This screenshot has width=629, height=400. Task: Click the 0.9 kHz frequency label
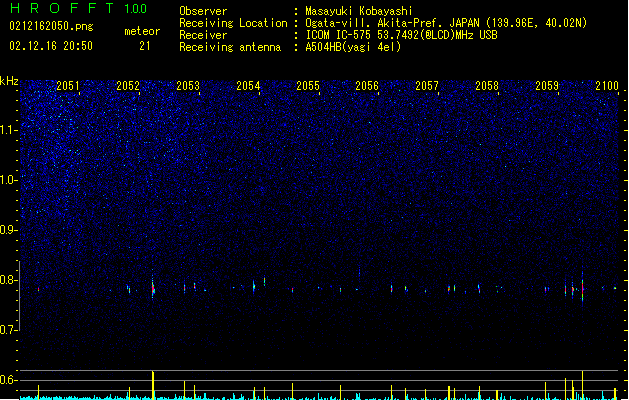(x=8, y=230)
